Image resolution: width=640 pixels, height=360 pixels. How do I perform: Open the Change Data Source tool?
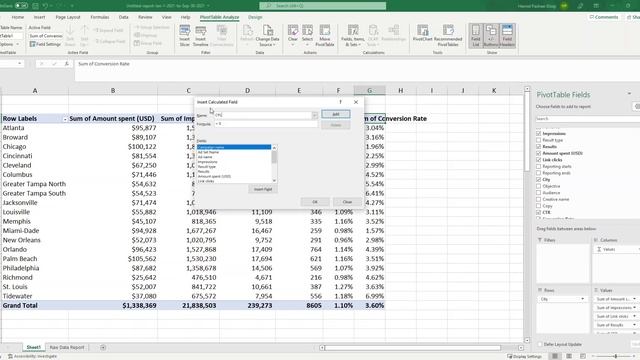click(267, 36)
